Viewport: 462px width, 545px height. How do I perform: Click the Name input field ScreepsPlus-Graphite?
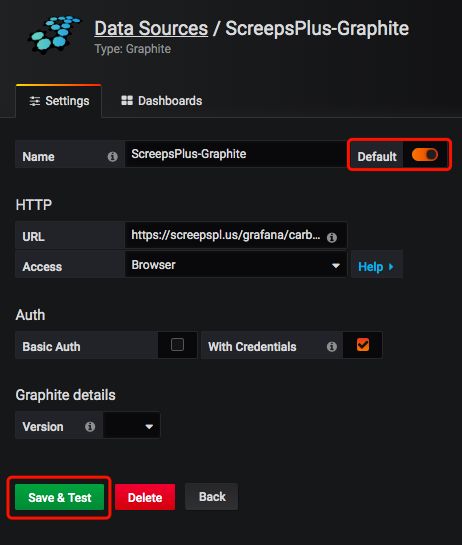point(235,154)
